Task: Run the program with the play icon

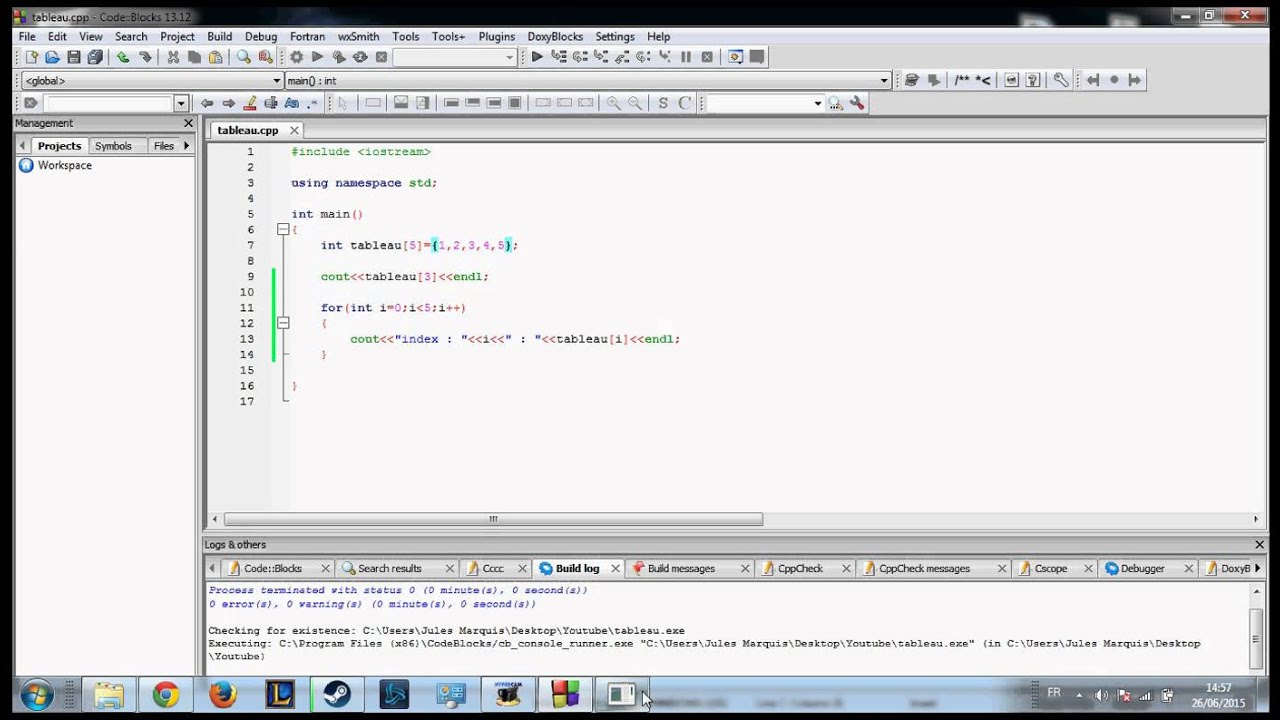Action: 317,57
